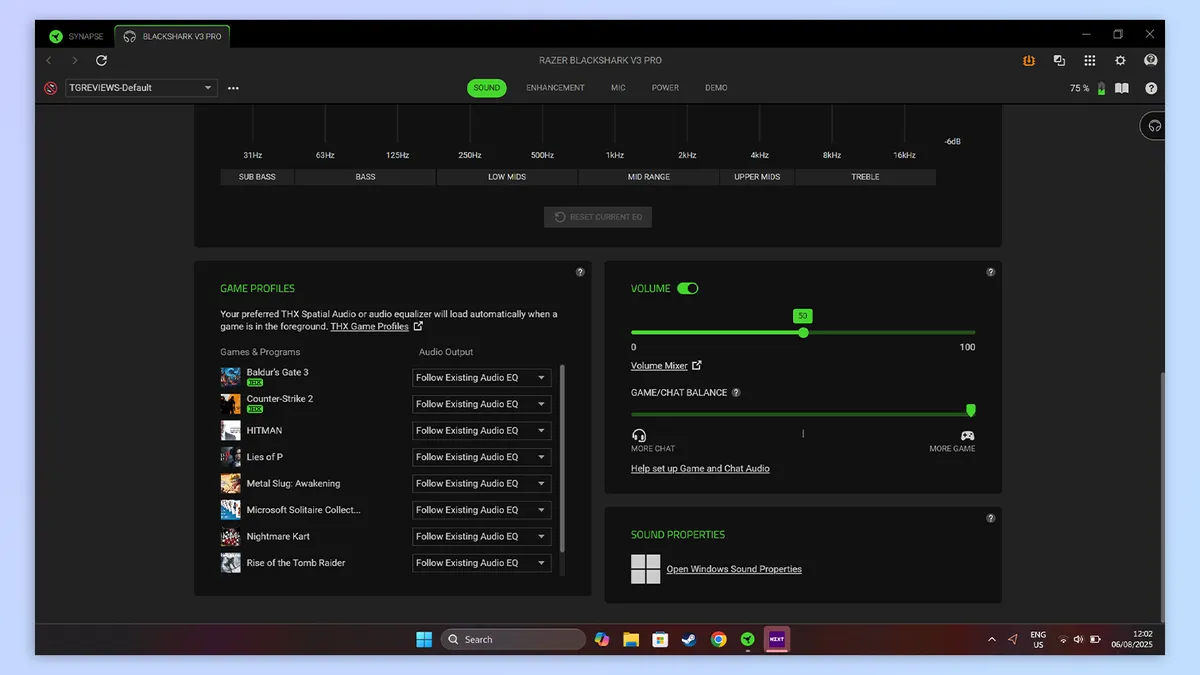Click the Windows Search box in the taskbar
This screenshot has height=675, width=1200.
click(x=513, y=639)
